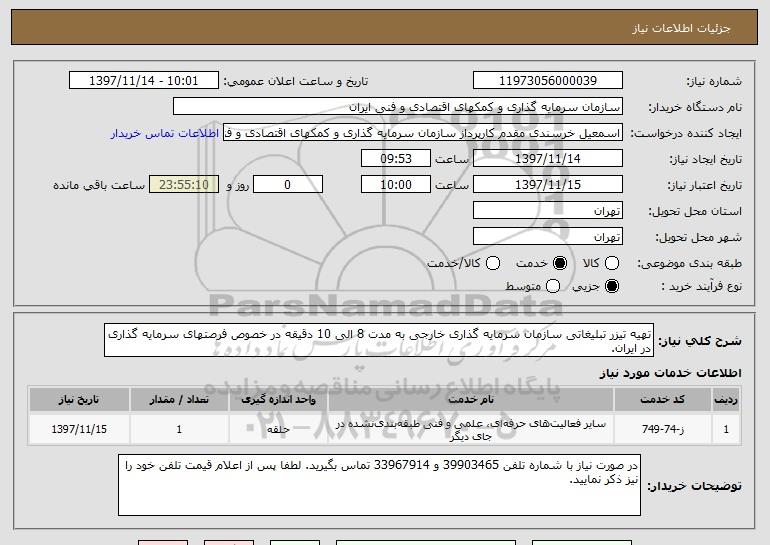Click the ردیف column header
Viewport: 770px width, 545px height.
tap(726, 400)
